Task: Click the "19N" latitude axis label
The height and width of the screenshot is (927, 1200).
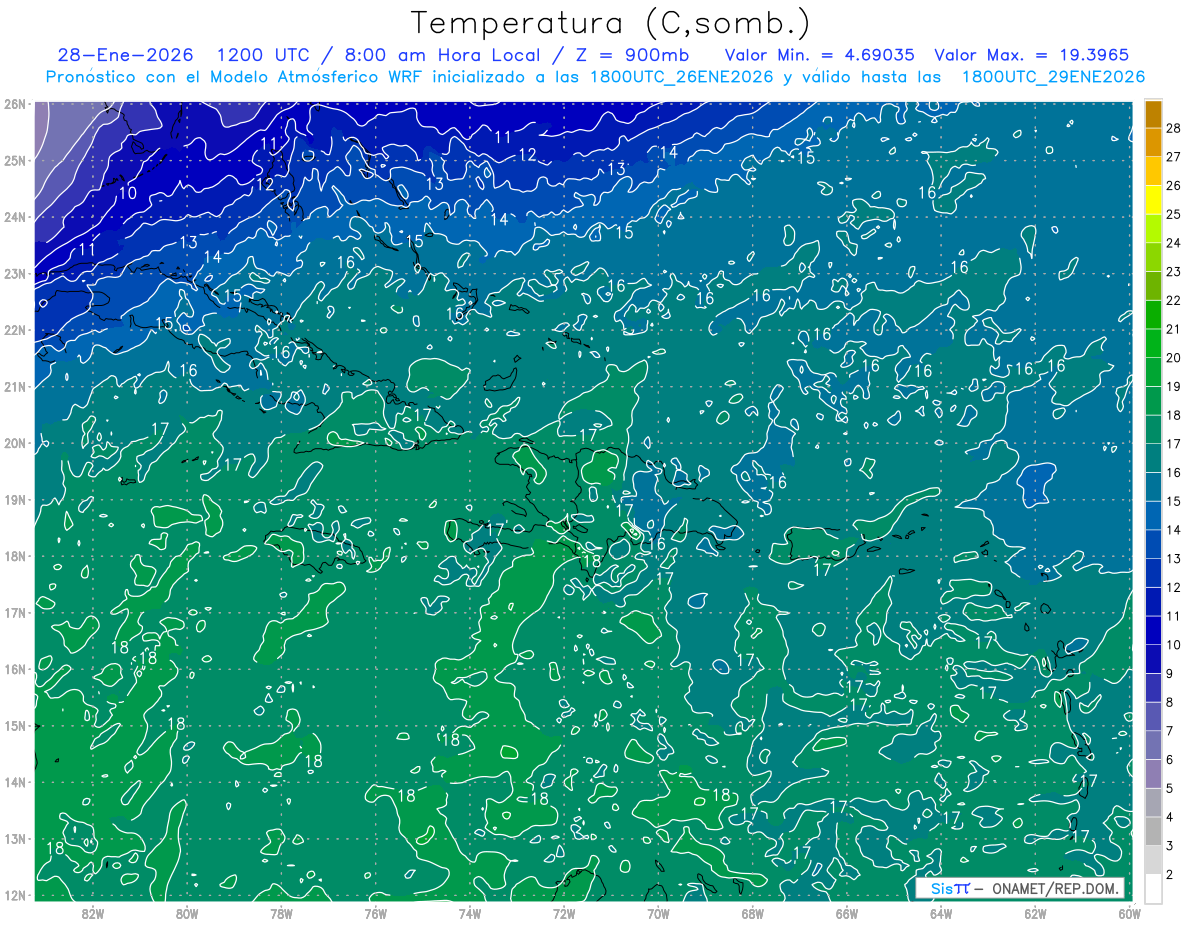Action: click(x=15, y=499)
